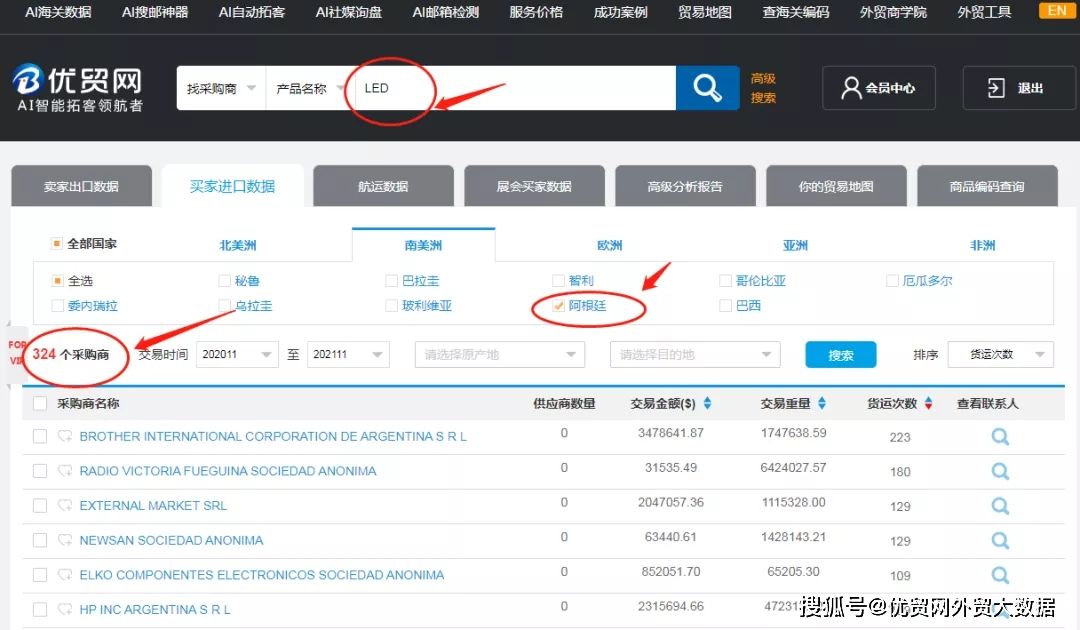This screenshot has height=630, width=1080.
Task: Switch to 买家进口数据 tab
Action: pos(232,187)
